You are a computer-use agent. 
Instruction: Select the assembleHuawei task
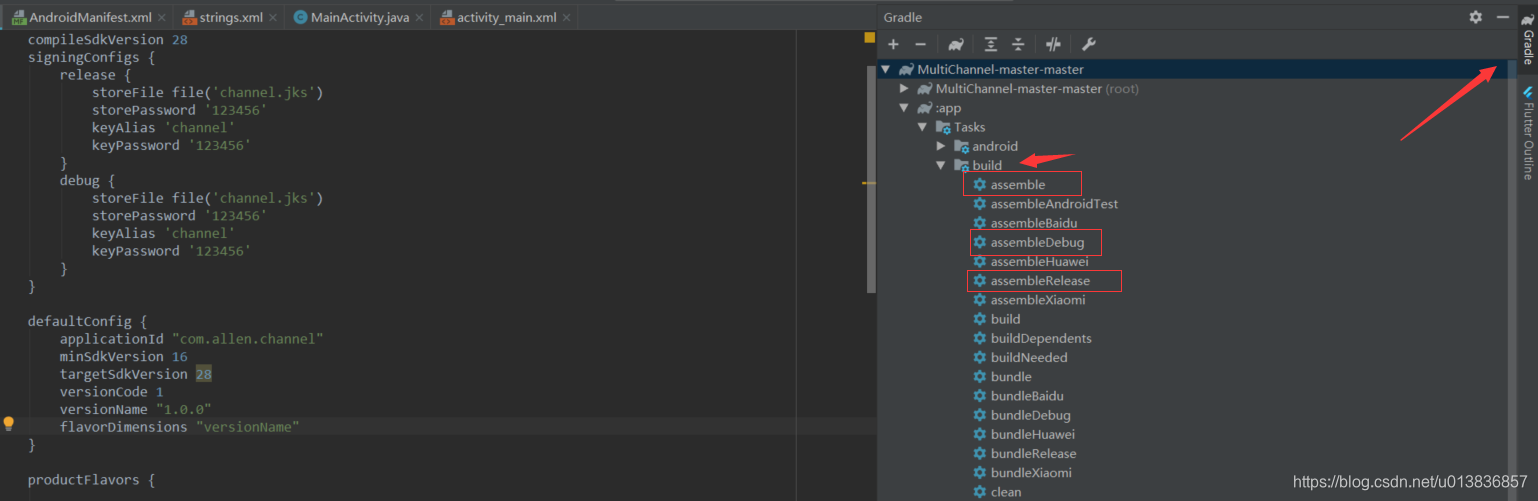(1039, 261)
